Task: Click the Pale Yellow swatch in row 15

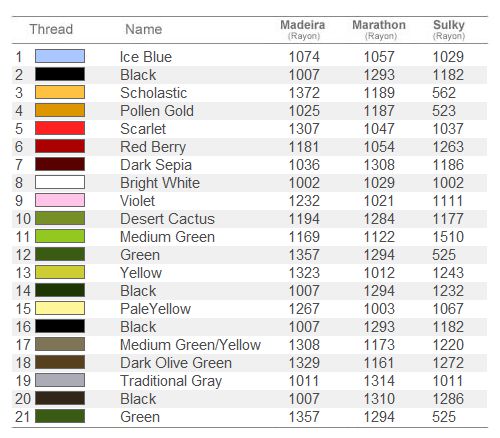Action: [x=60, y=308]
